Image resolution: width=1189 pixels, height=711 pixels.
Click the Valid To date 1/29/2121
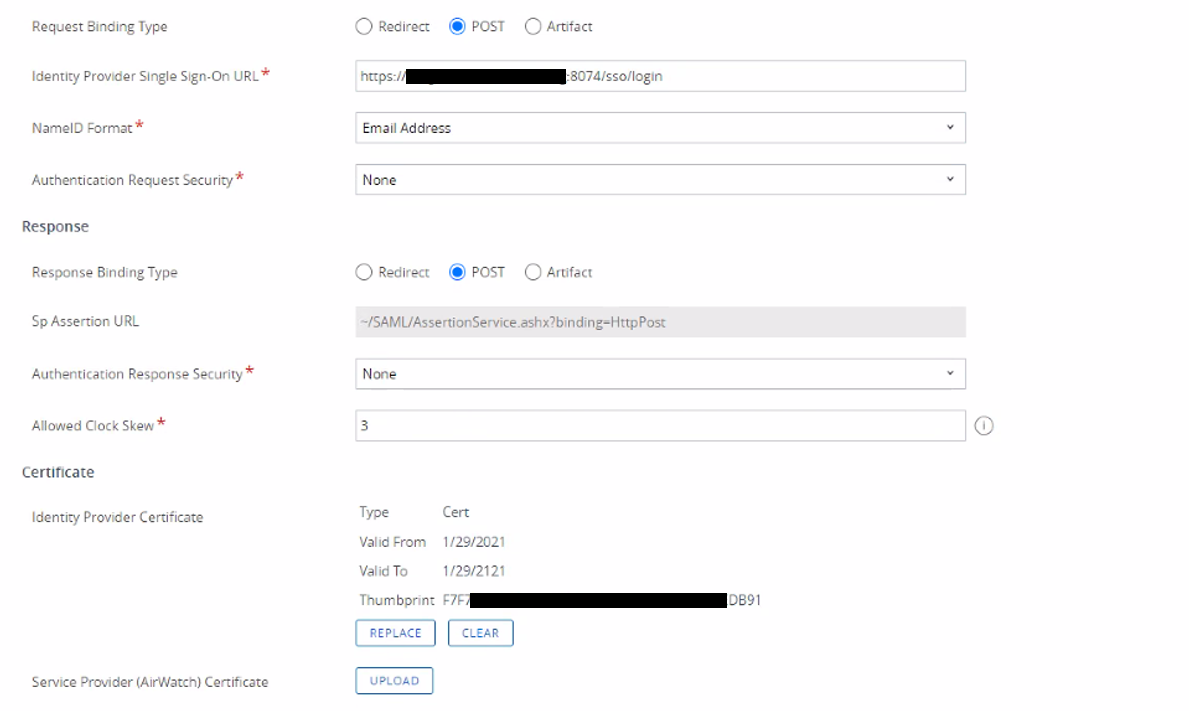coord(473,571)
